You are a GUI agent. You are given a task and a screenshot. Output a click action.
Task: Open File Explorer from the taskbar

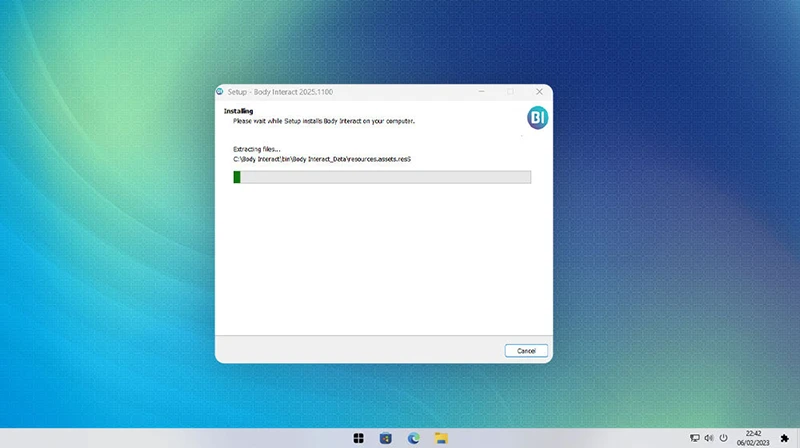tap(441, 438)
